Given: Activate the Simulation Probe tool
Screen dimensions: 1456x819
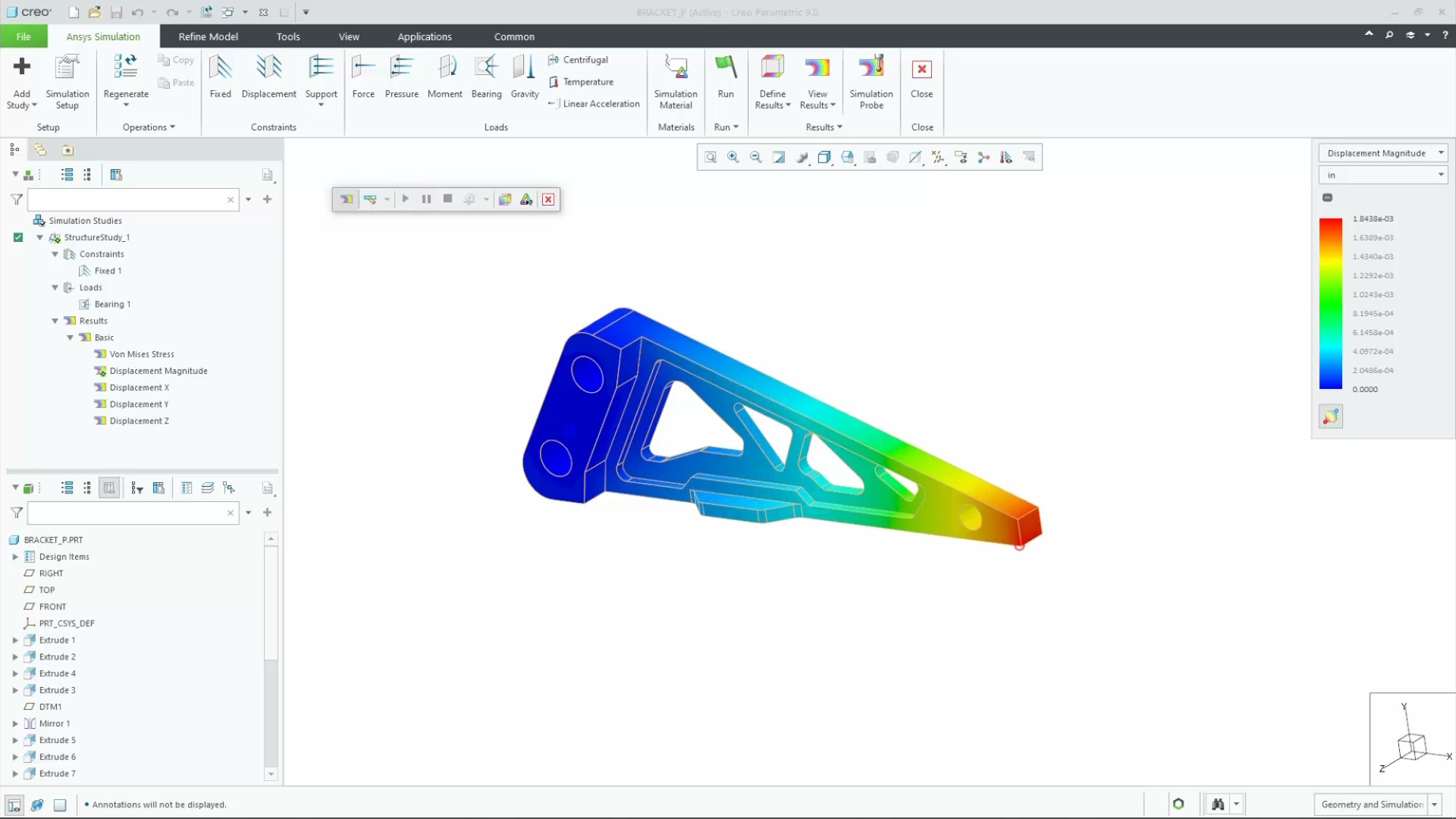Looking at the screenshot, I should point(871,82).
